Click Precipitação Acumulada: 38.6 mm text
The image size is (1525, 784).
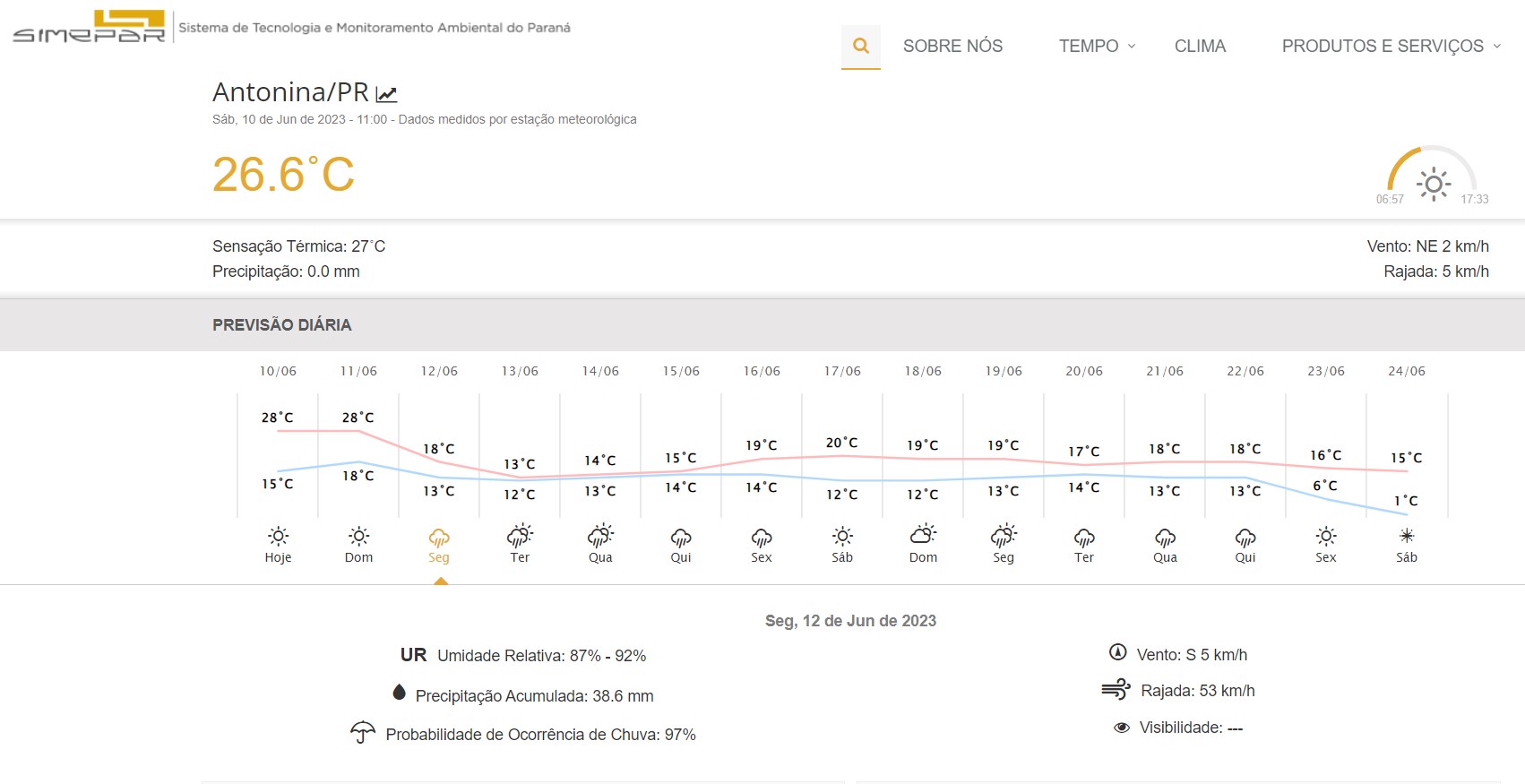534,696
